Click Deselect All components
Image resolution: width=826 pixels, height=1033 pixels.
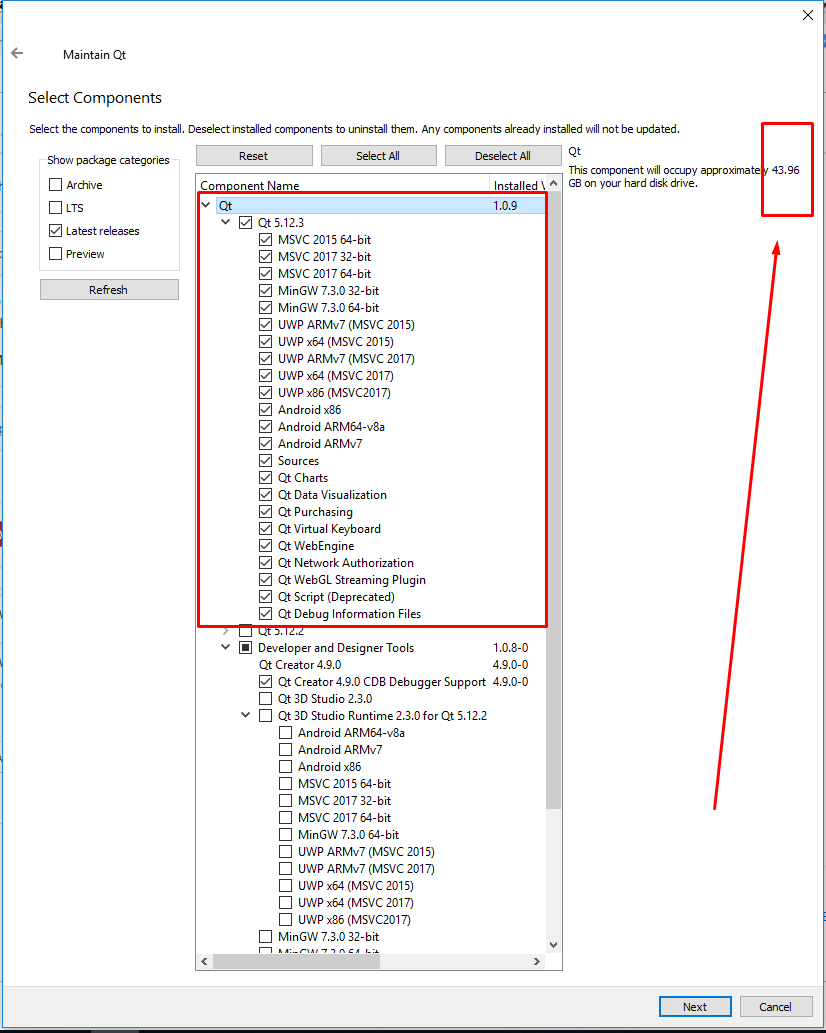[x=503, y=155]
